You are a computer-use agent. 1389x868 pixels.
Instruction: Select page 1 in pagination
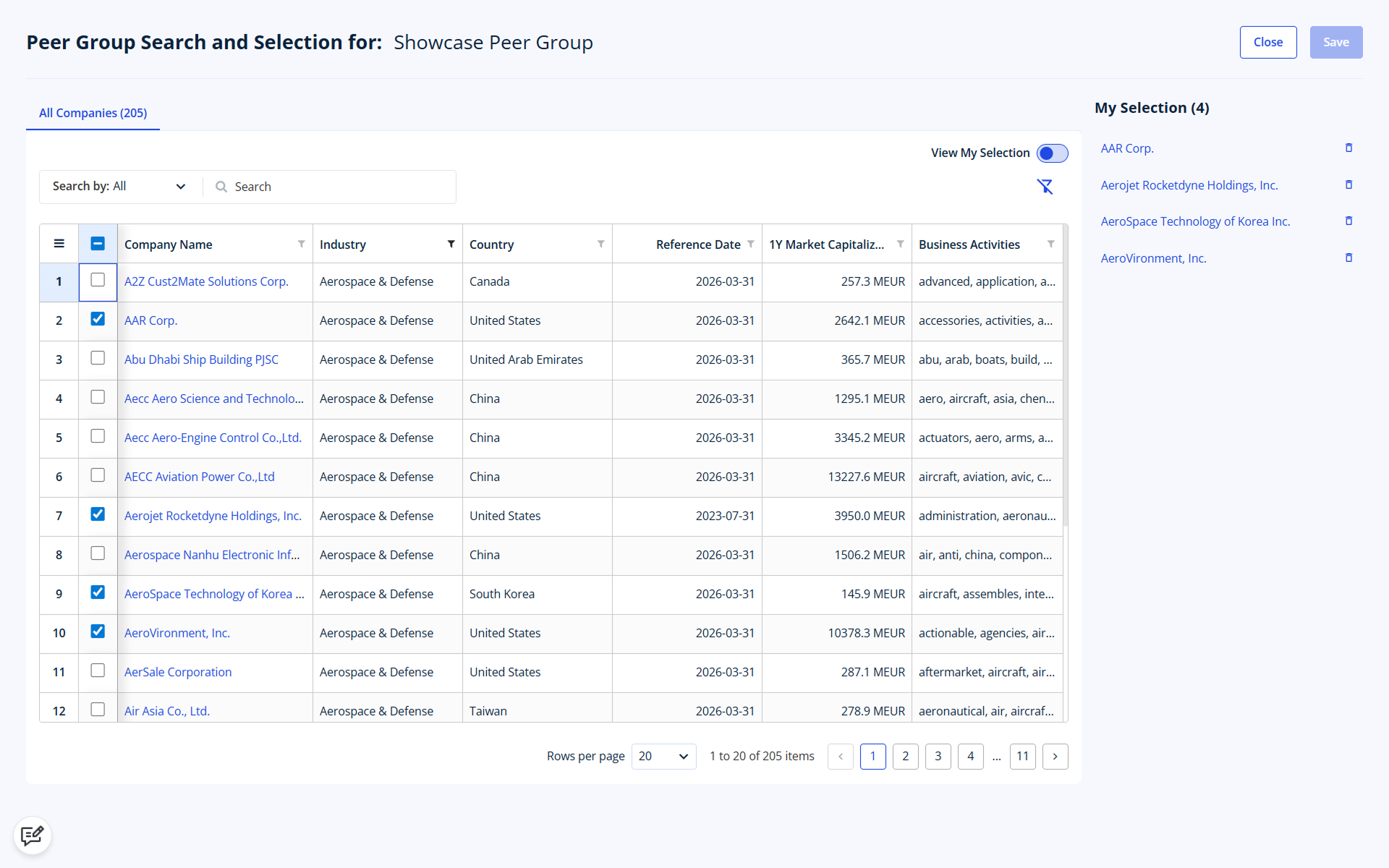pyautogui.click(x=873, y=757)
